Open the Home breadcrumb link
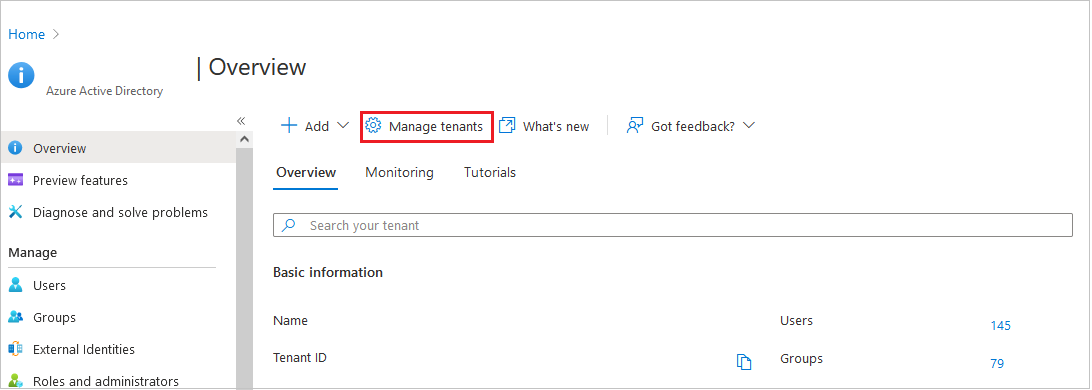 pyautogui.click(x=26, y=34)
